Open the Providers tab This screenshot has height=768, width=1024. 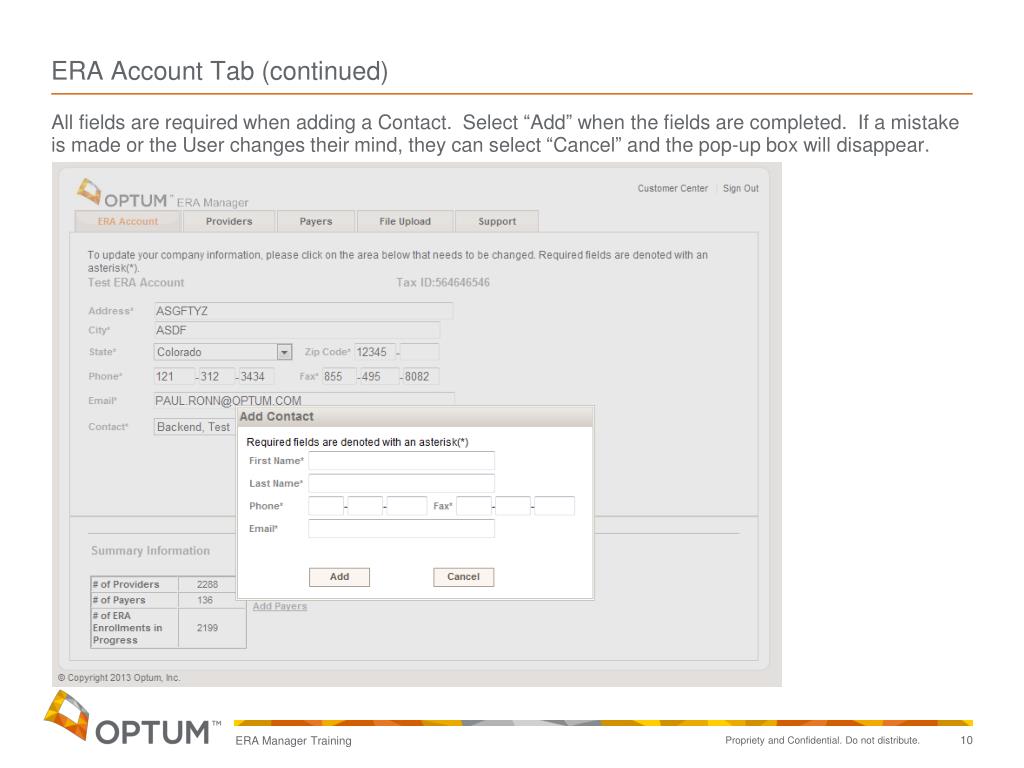click(229, 221)
